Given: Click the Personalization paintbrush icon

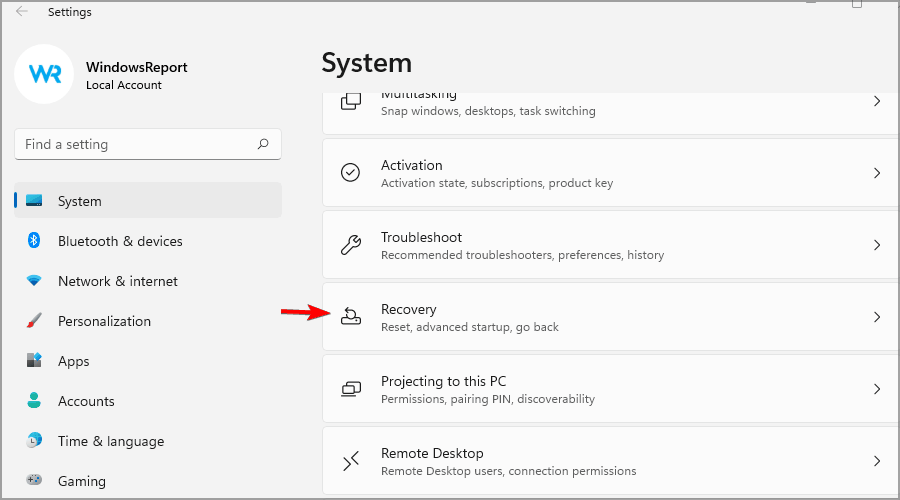Looking at the screenshot, I should click(34, 321).
